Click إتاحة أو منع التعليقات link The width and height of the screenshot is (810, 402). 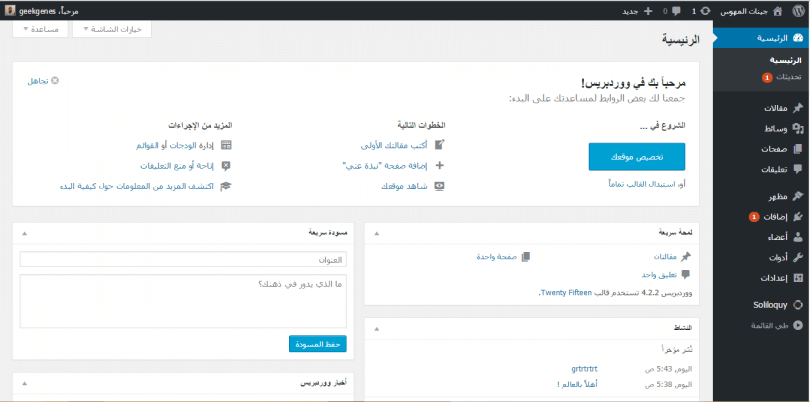[178, 165]
